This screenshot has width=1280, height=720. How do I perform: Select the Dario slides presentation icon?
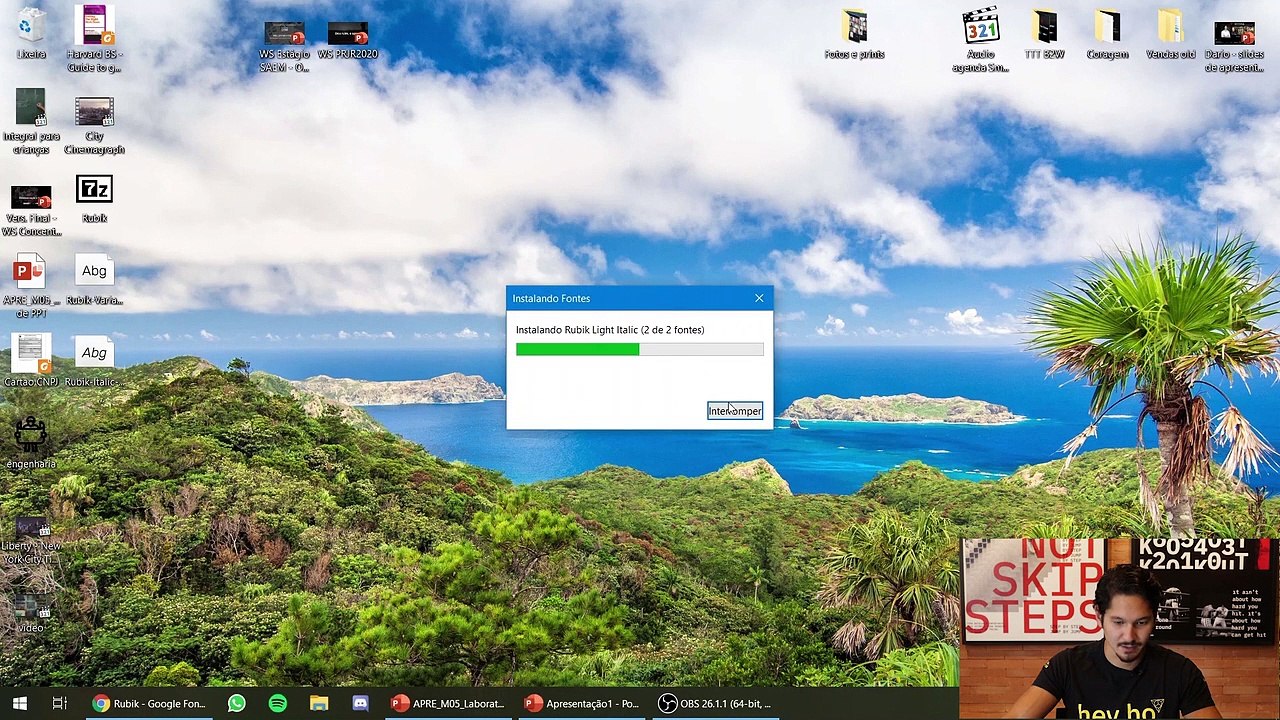(x=1234, y=47)
